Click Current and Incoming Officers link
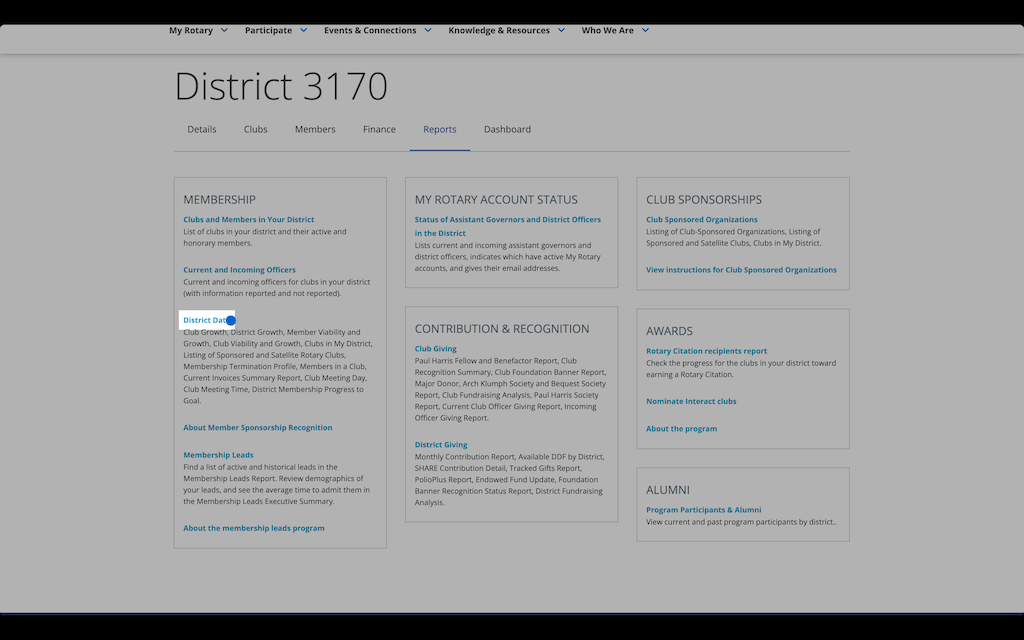 (239, 270)
